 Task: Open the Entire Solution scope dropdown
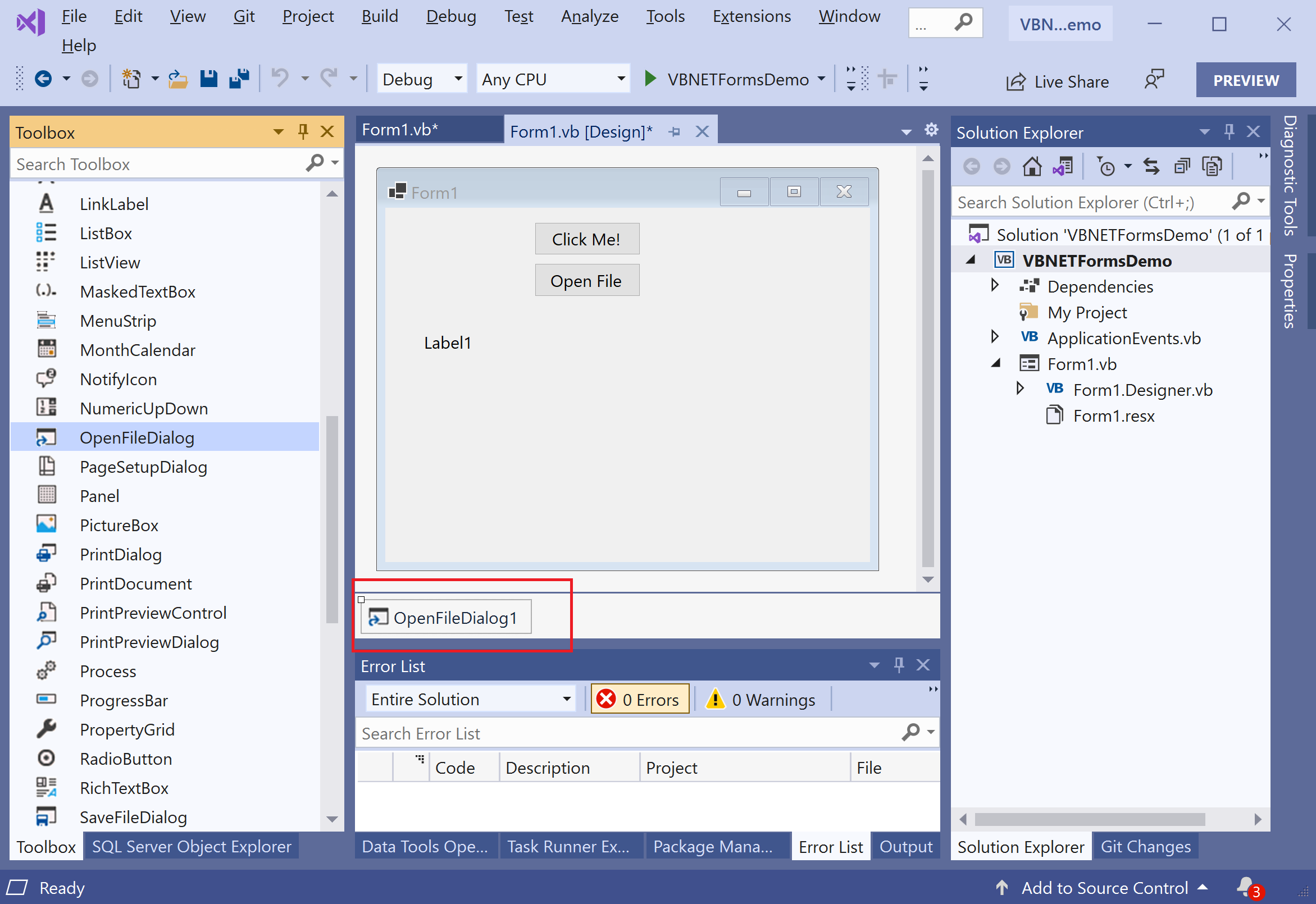(470, 699)
